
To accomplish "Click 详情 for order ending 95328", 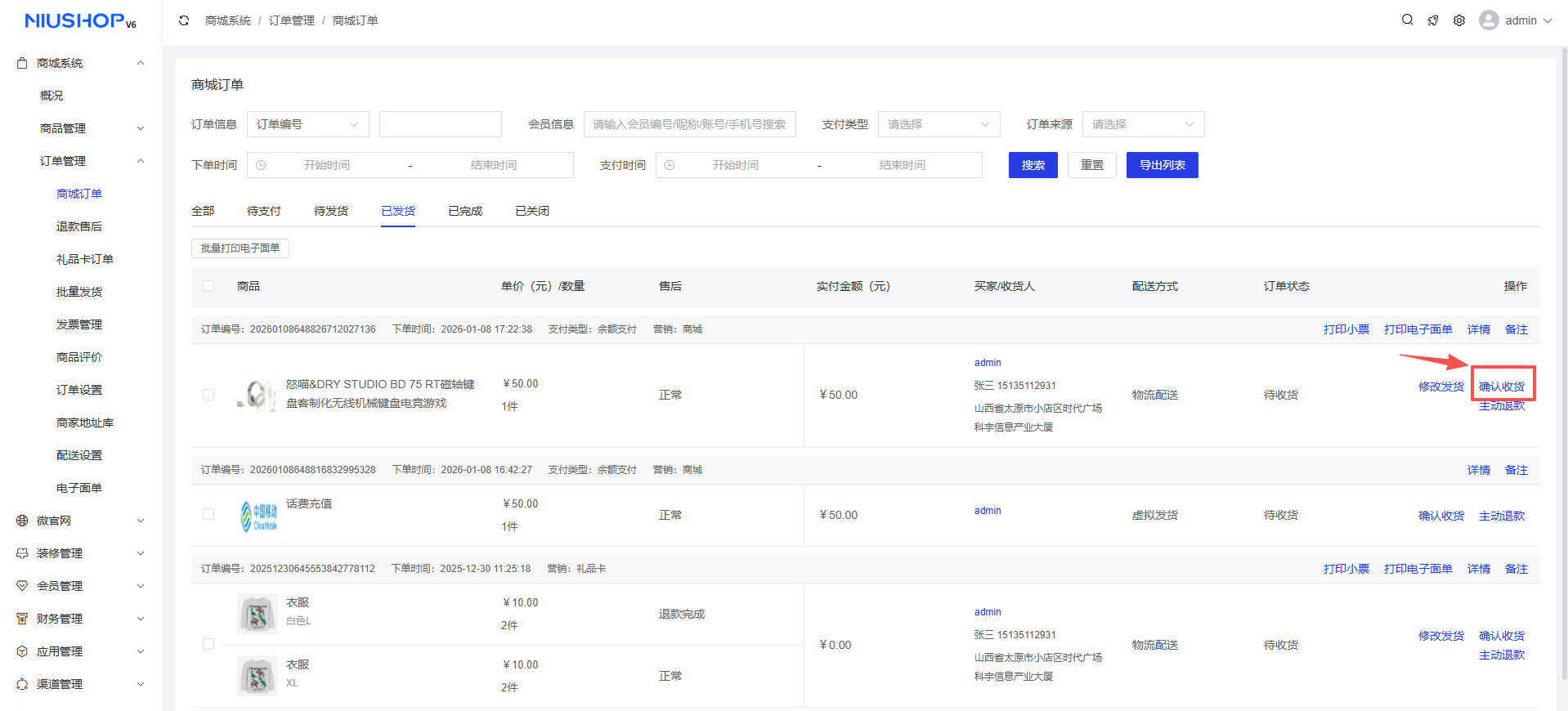I will point(1479,470).
